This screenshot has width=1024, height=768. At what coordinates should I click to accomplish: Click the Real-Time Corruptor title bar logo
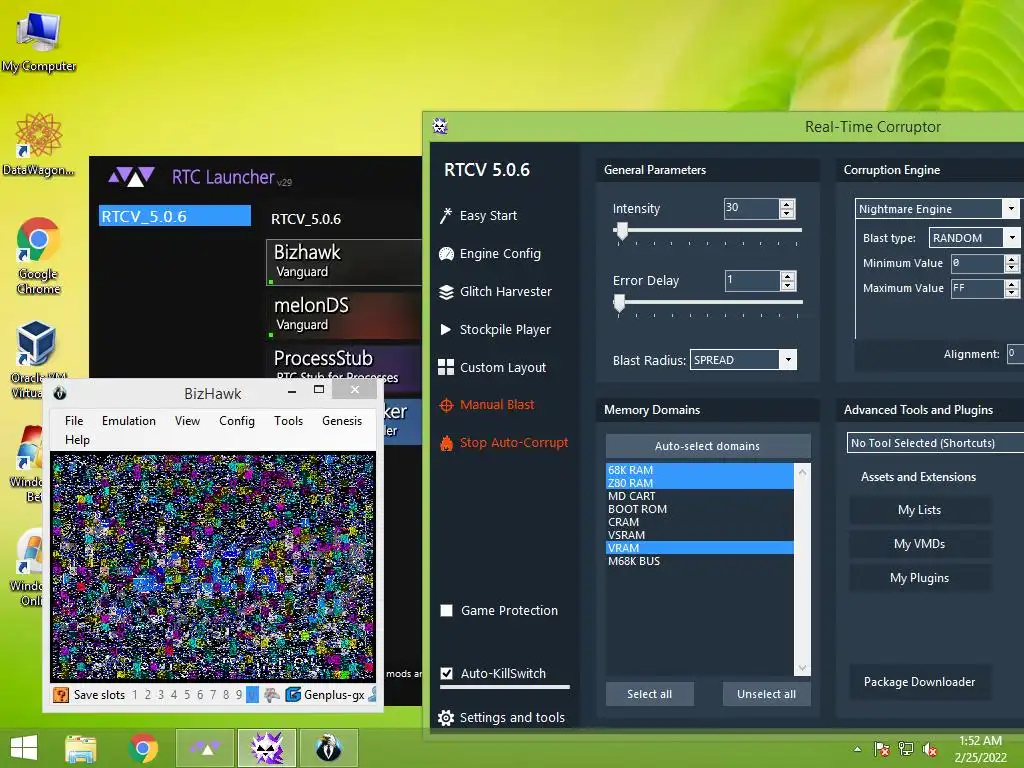(x=440, y=126)
